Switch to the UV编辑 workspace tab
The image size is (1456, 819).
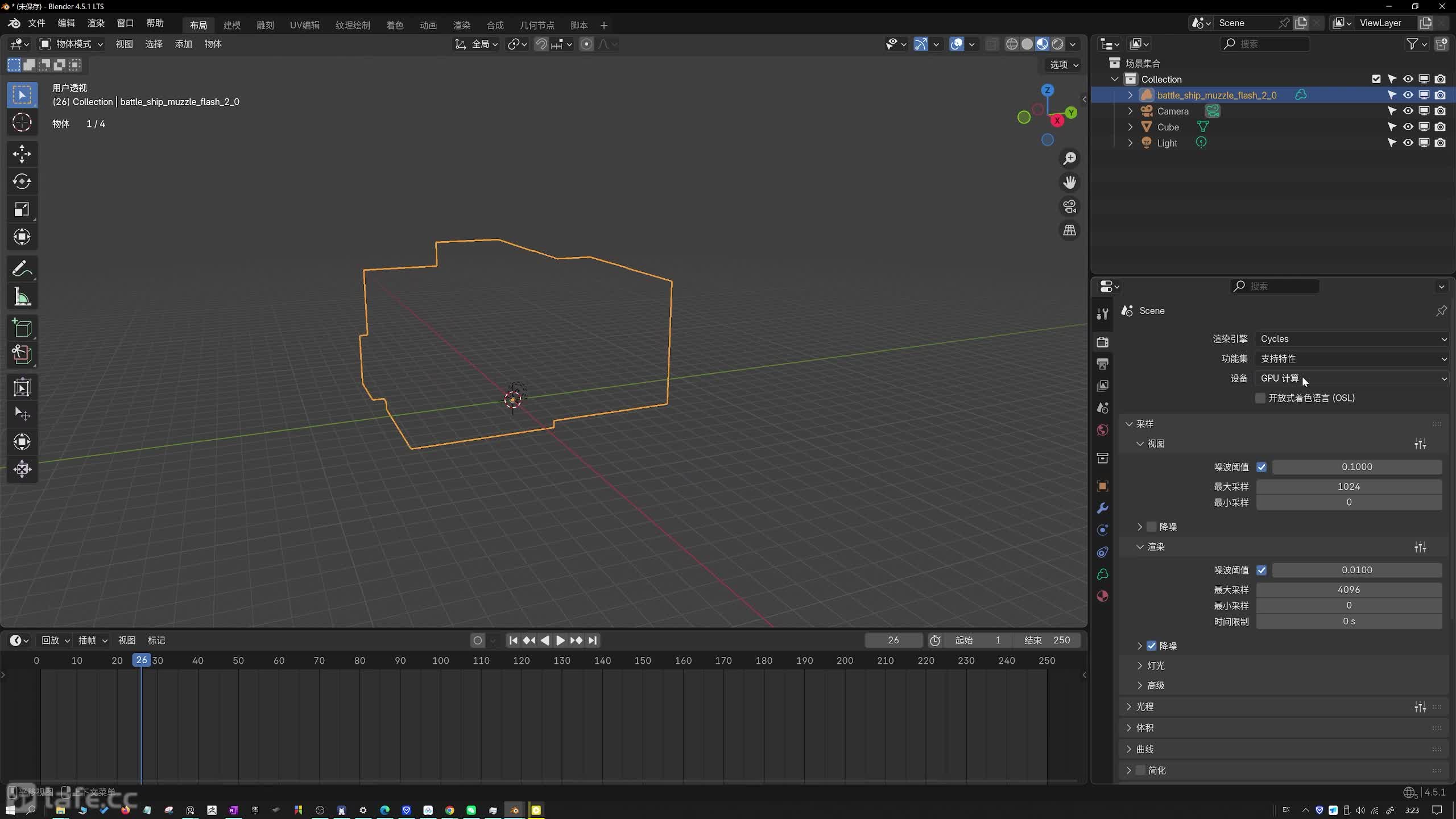pyautogui.click(x=304, y=25)
